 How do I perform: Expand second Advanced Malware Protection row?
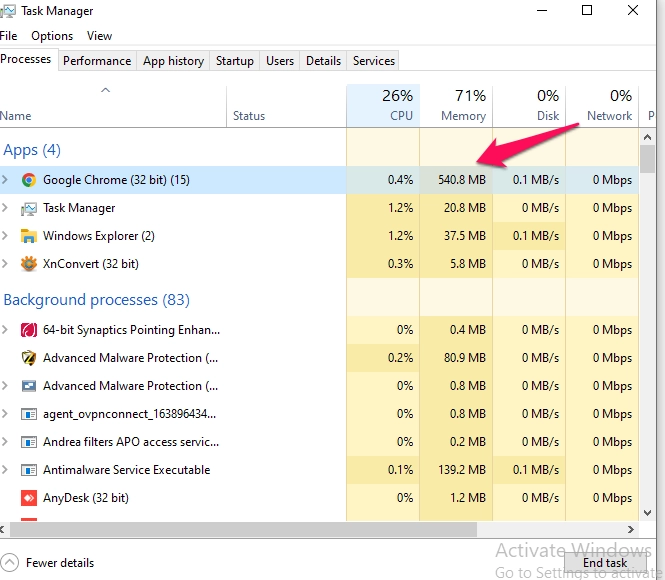coord(5,385)
